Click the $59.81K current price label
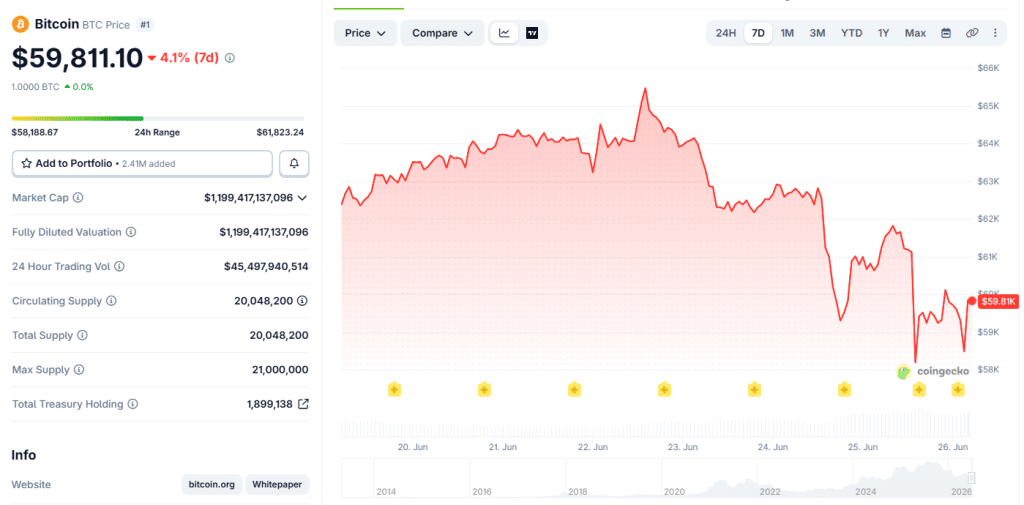This screenshot has width=1024, height=505. 999,301
